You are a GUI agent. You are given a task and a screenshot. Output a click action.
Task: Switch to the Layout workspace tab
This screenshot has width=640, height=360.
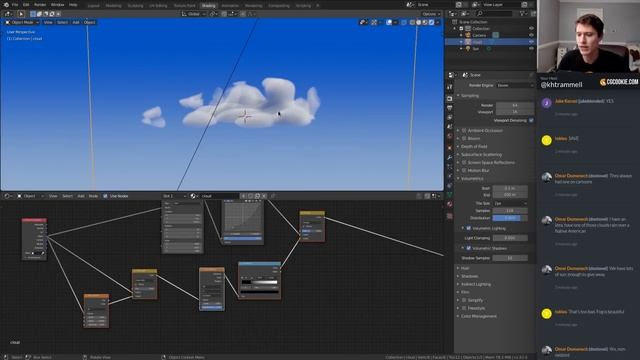tap(93, 6)
